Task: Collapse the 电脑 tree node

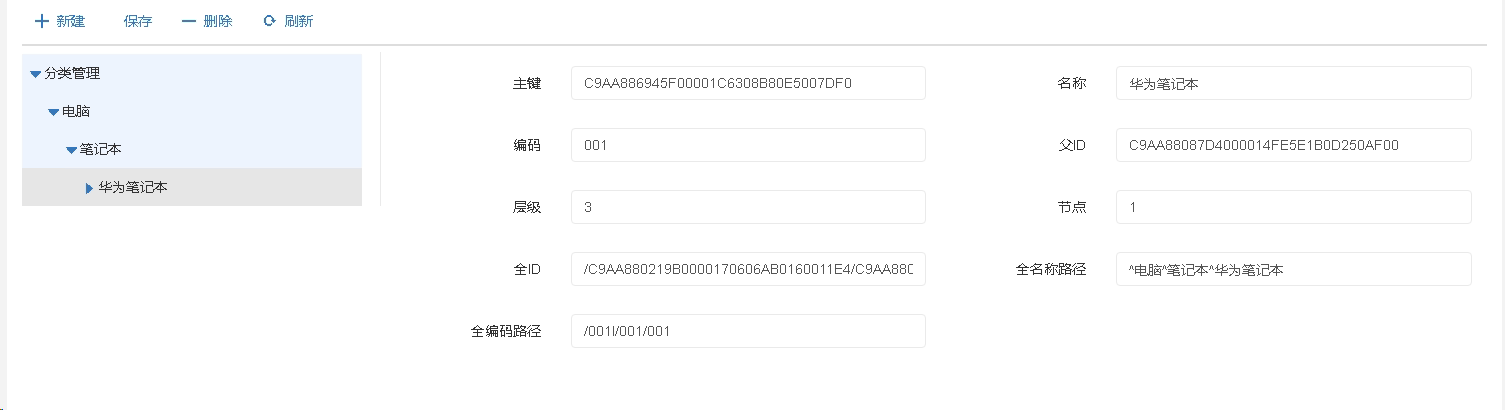Action: pyautogui.click(x=53, y=112)
